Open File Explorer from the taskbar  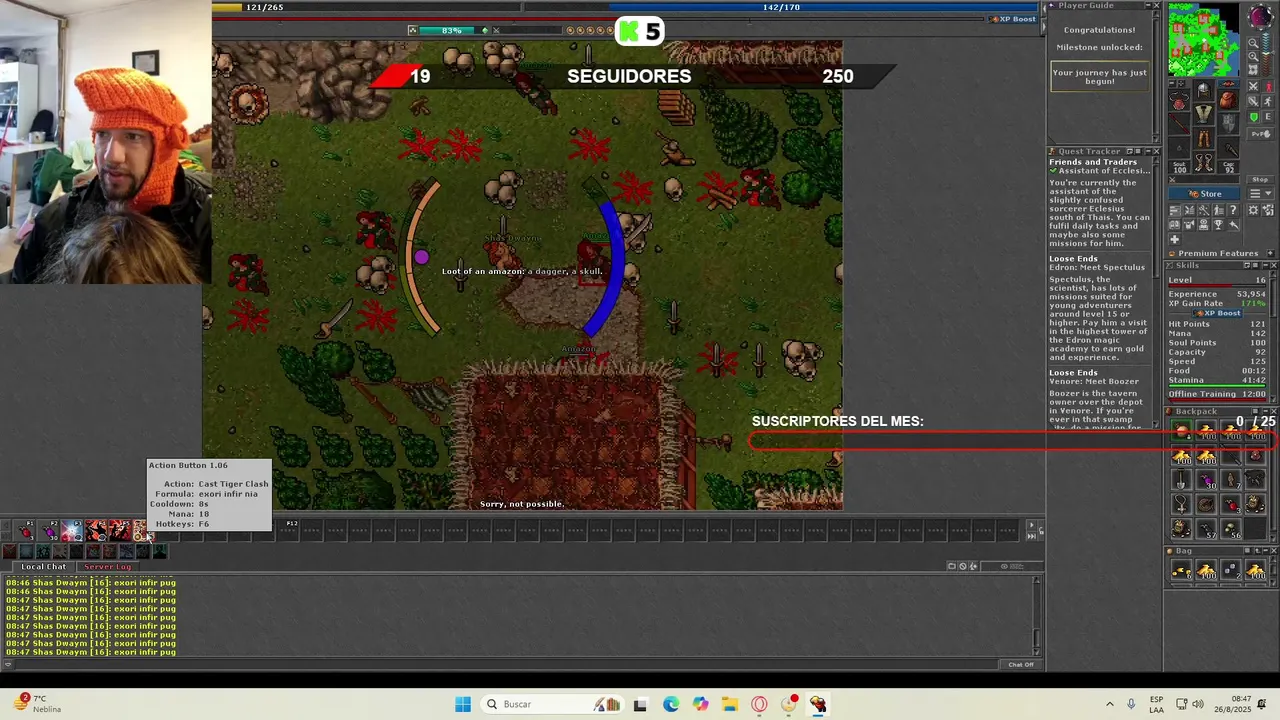(x=729, y=704)
